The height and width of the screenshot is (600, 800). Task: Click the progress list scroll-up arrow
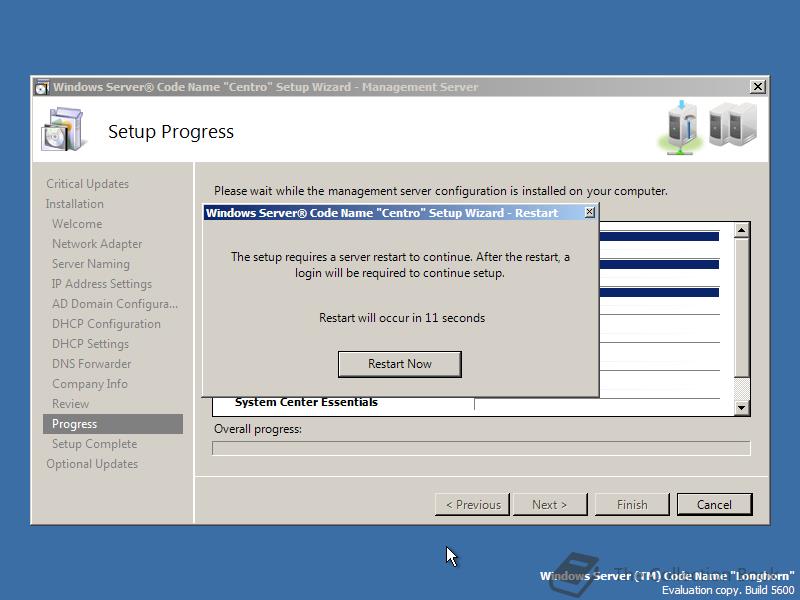tap(741, 231)
